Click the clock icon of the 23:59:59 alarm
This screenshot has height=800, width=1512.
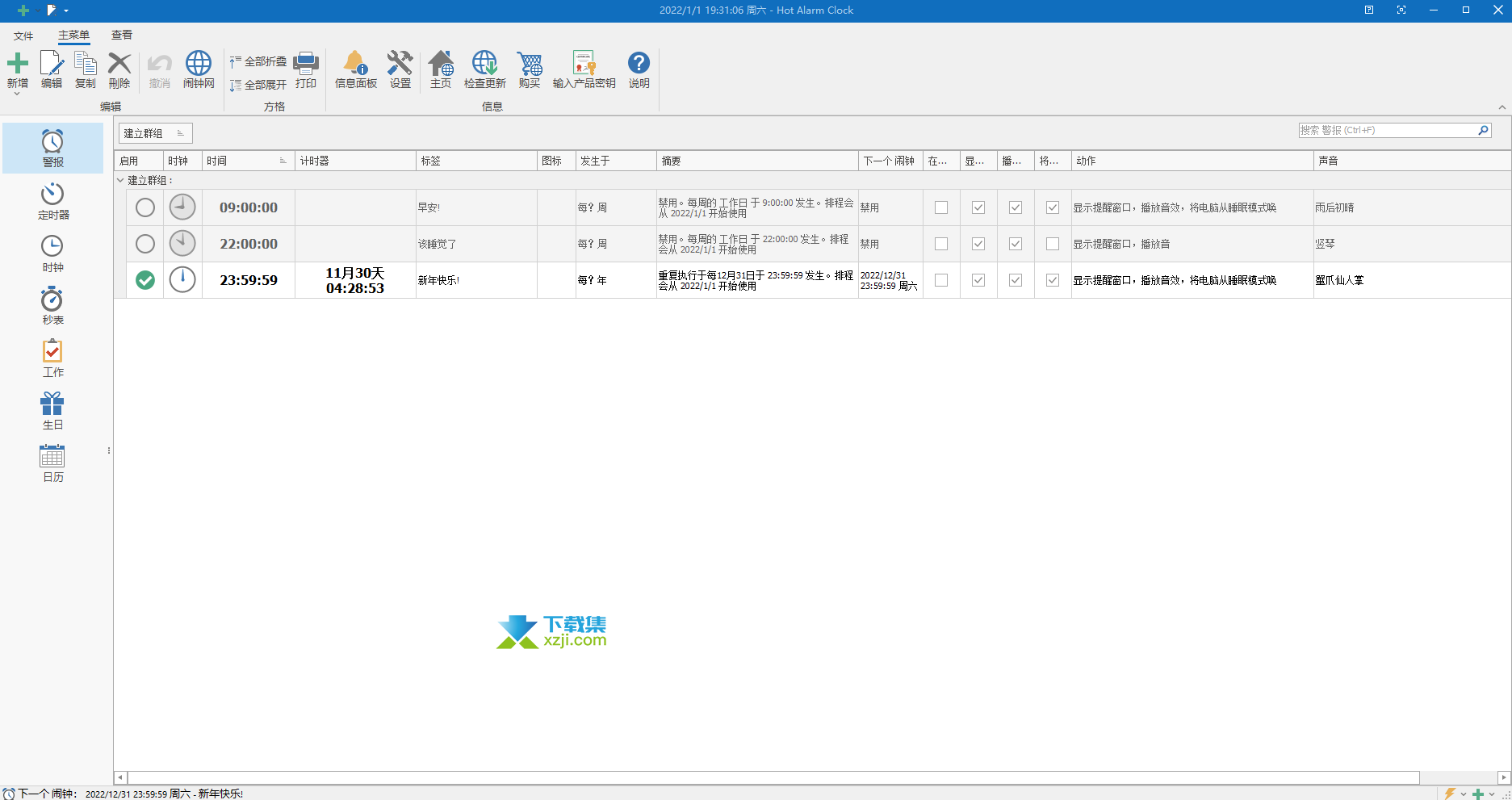(x=182, y=280)
